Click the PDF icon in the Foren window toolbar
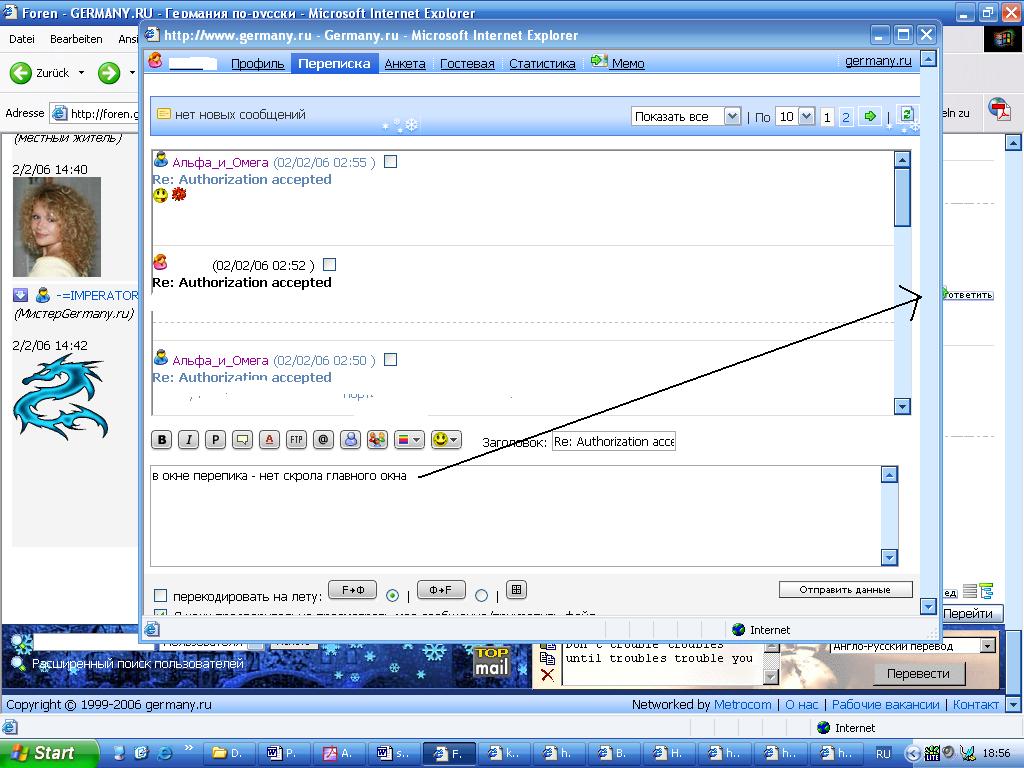 point(999,109)
